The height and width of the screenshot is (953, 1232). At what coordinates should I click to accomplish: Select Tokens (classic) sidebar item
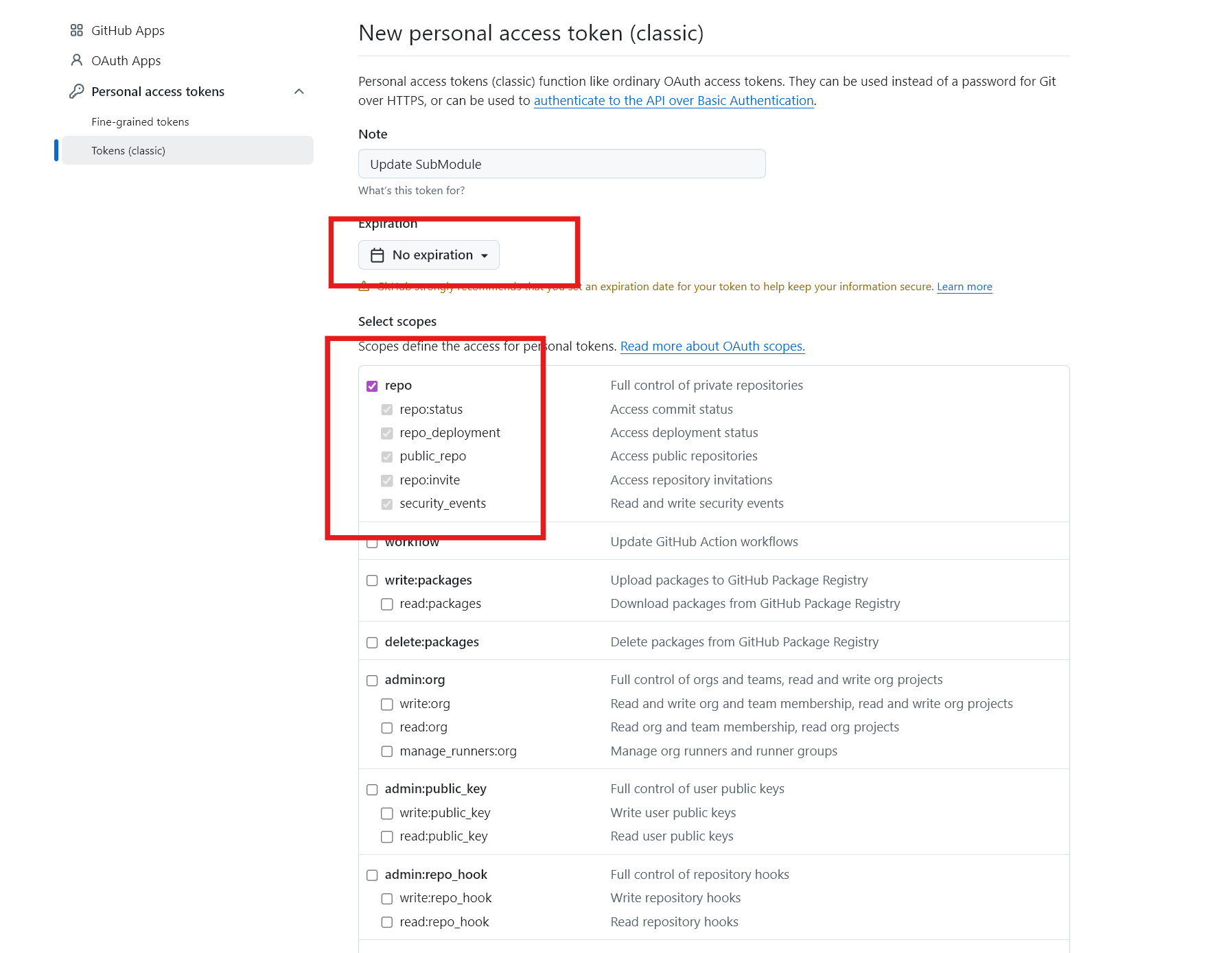tap(128, 150)
